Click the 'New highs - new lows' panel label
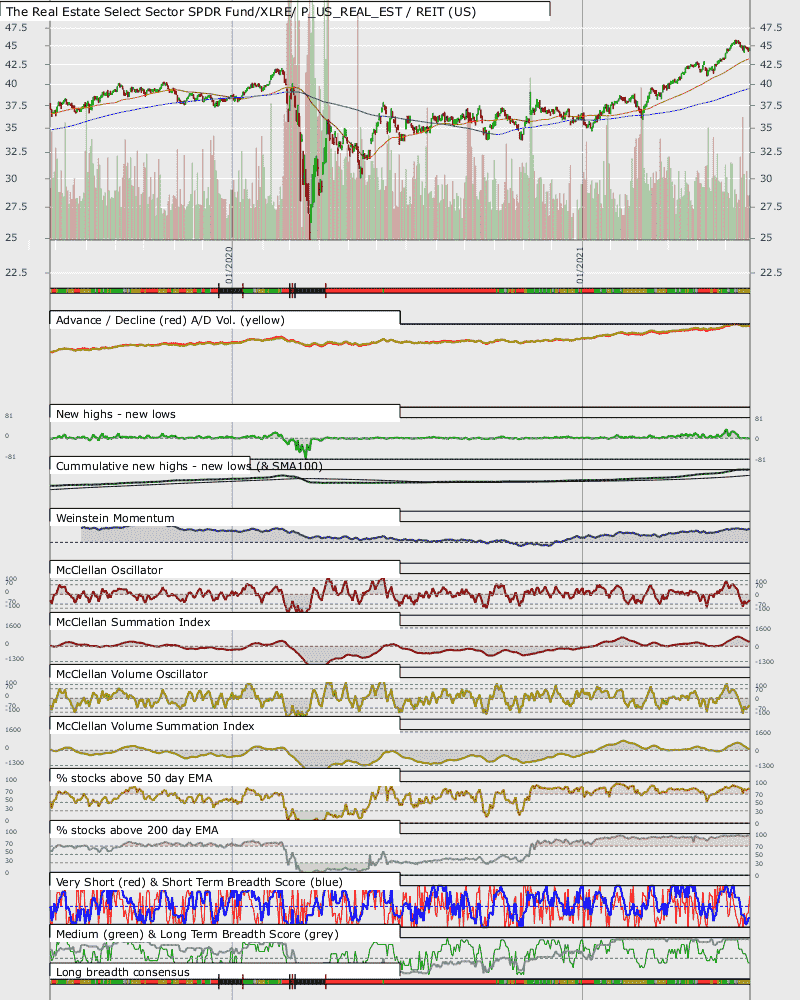This screenshot has height=1000, width=800. pos(115,414)
